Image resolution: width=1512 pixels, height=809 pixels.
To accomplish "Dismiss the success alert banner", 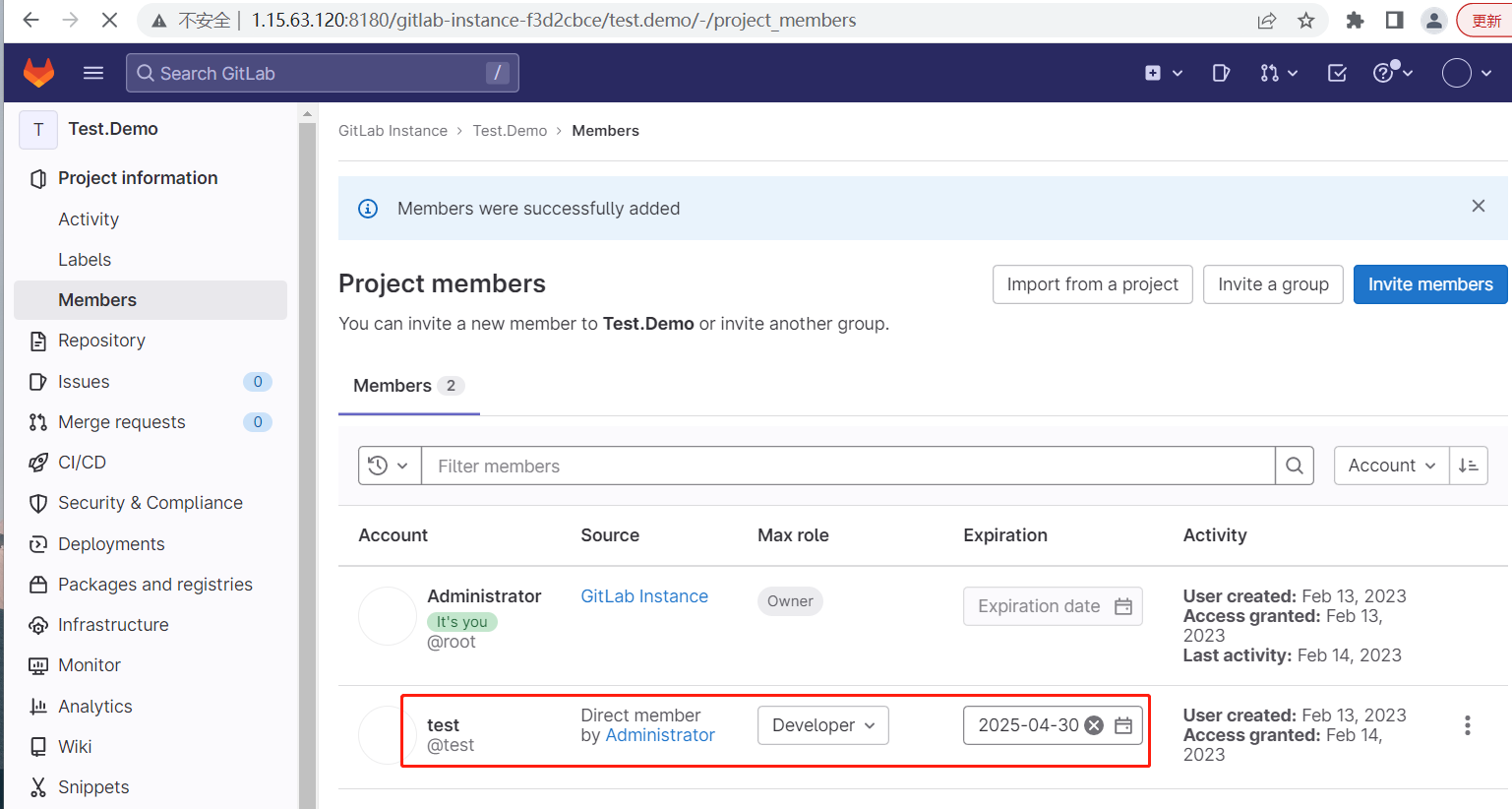I will [1478, 206].
